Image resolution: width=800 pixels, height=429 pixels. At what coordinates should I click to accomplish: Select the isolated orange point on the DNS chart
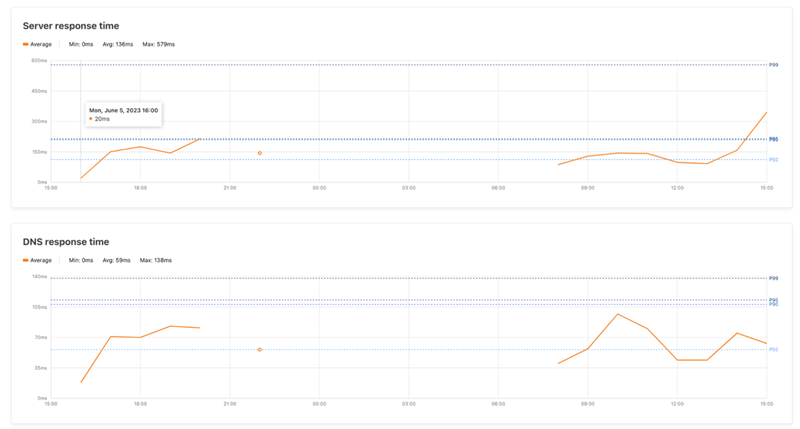coord(260,350)
